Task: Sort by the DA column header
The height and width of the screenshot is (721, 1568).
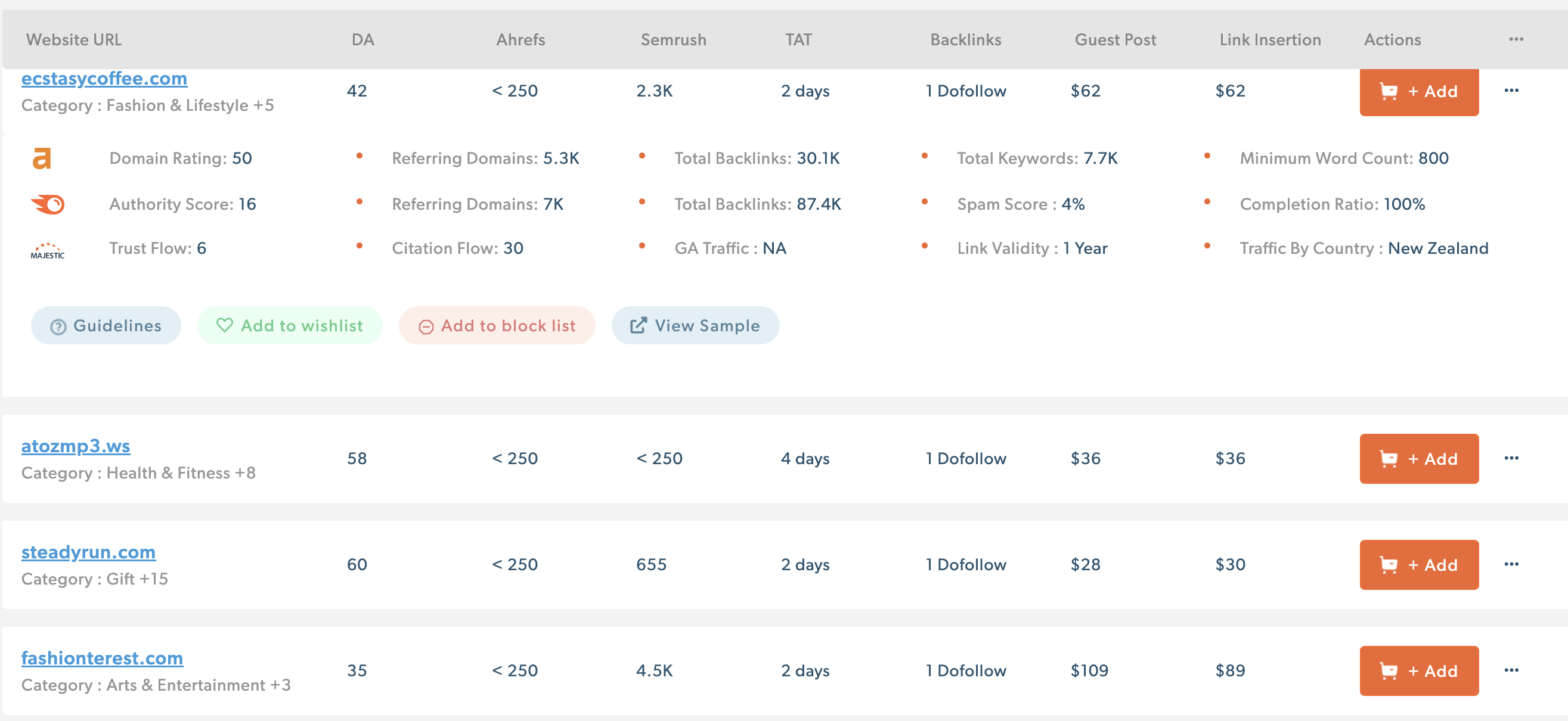Action: coord(362,39)
